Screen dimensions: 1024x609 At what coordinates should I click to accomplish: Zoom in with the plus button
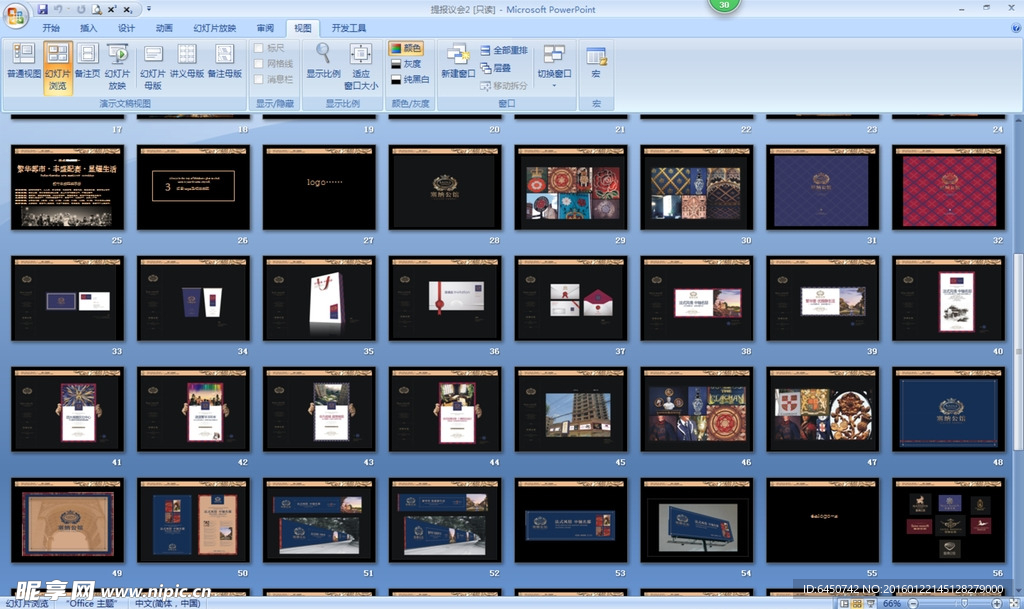[x=997, y=604]
